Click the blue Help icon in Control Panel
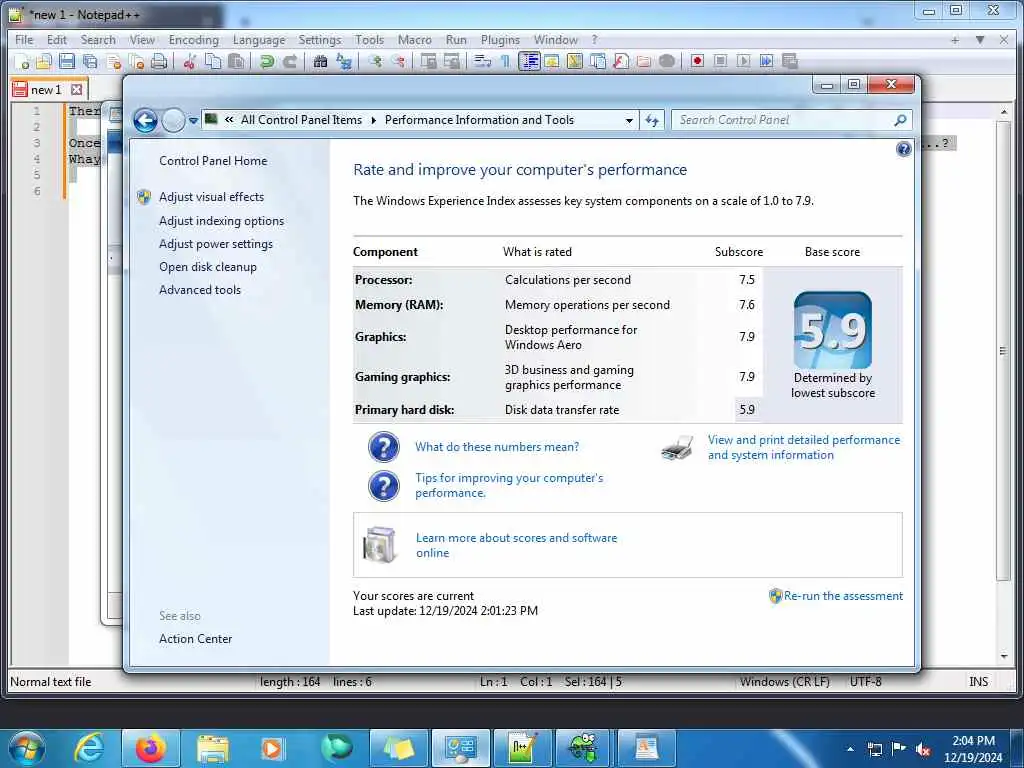Screen dimensions: 1024x768 903,150
